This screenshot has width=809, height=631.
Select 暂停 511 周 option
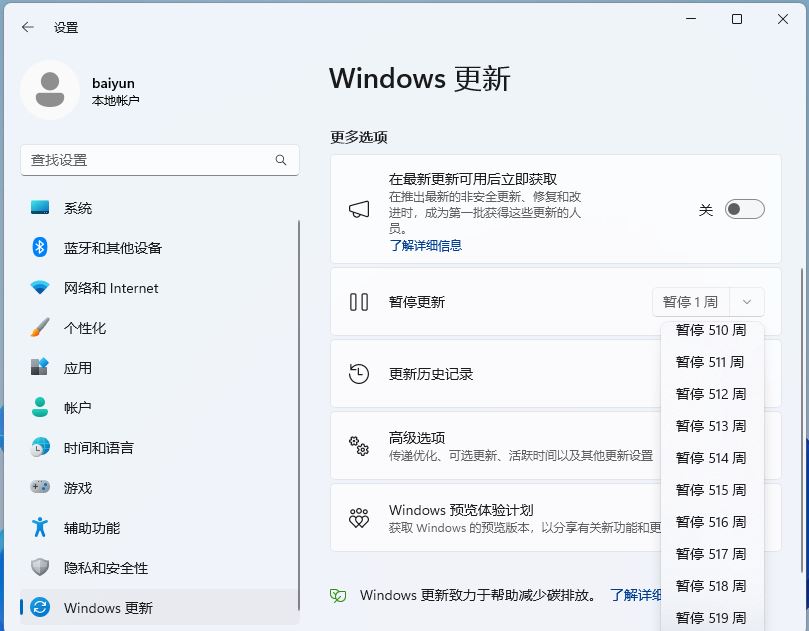pos(711,362)
